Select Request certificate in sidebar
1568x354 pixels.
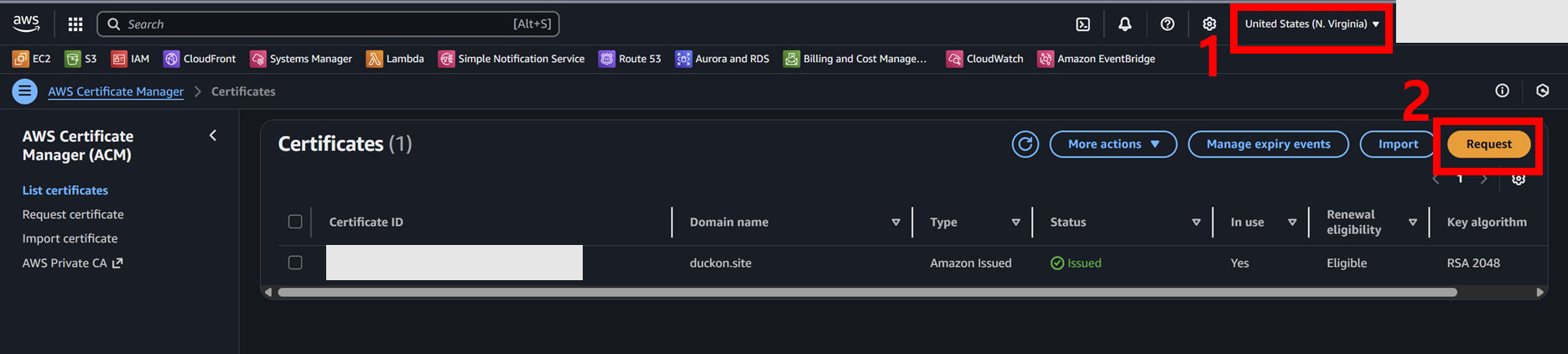[x=73, y=215]
